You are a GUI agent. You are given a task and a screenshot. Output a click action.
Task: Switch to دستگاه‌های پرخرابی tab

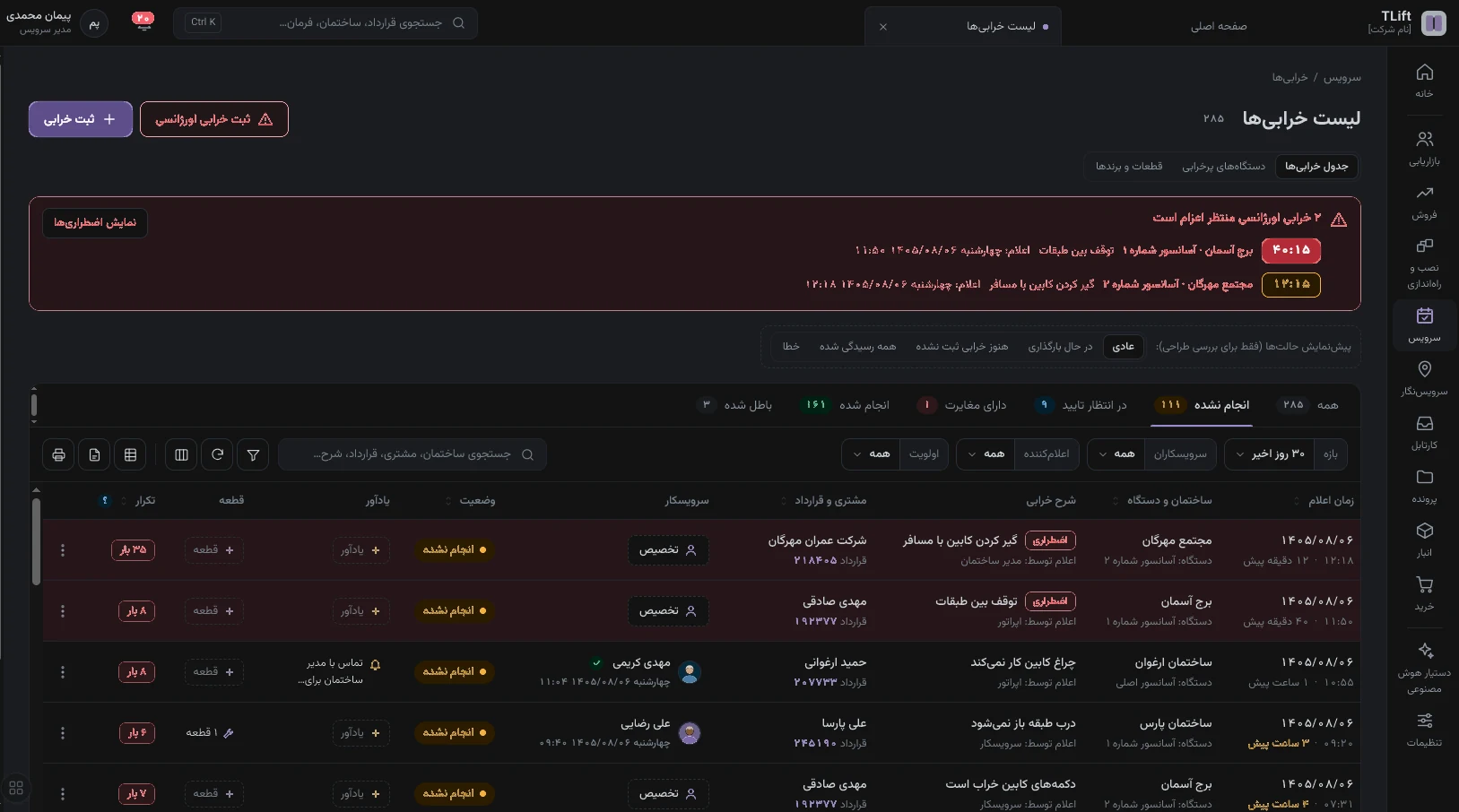[x=1223, y=166]
